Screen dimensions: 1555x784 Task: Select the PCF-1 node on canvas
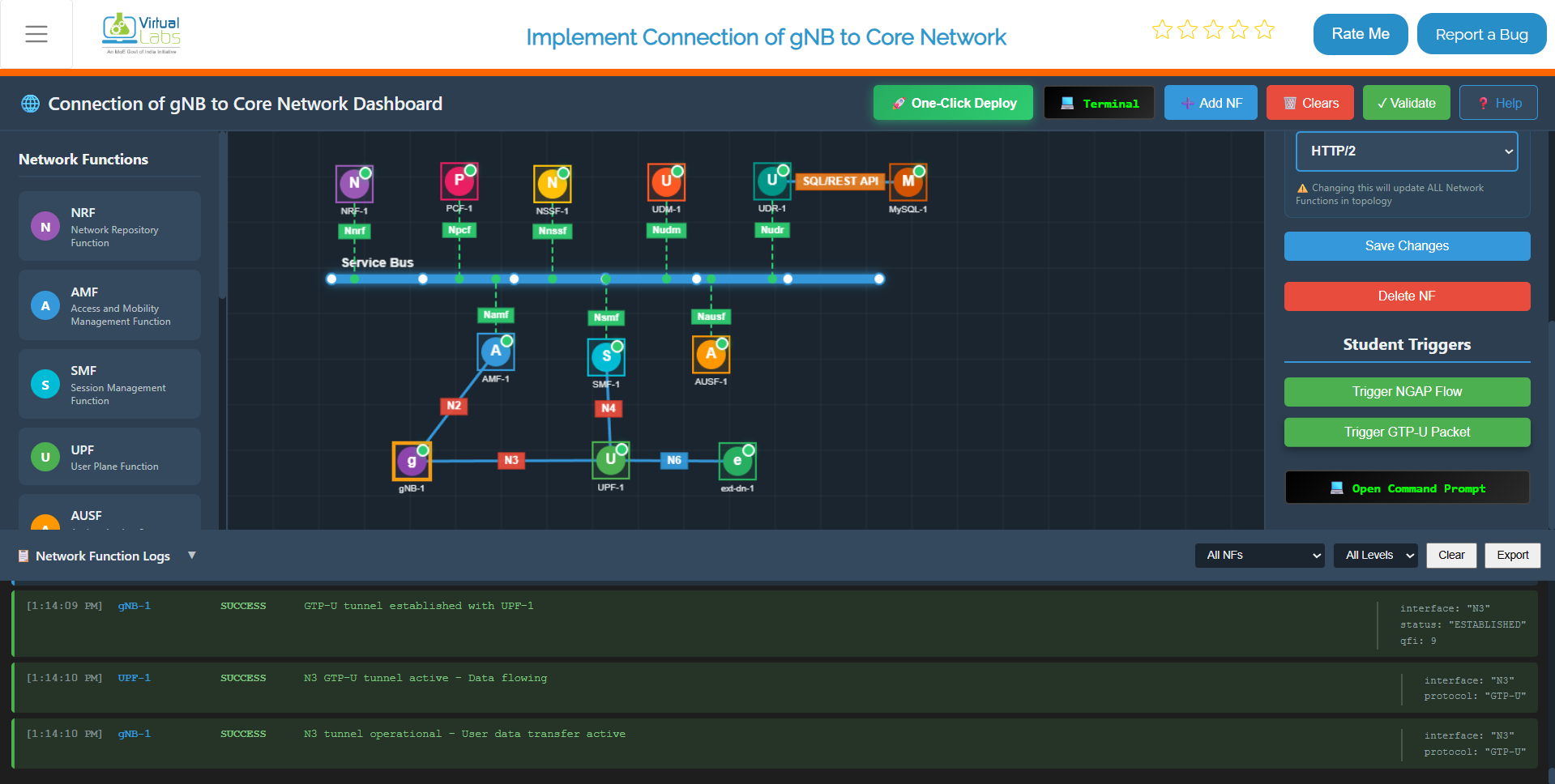point(459,181)
